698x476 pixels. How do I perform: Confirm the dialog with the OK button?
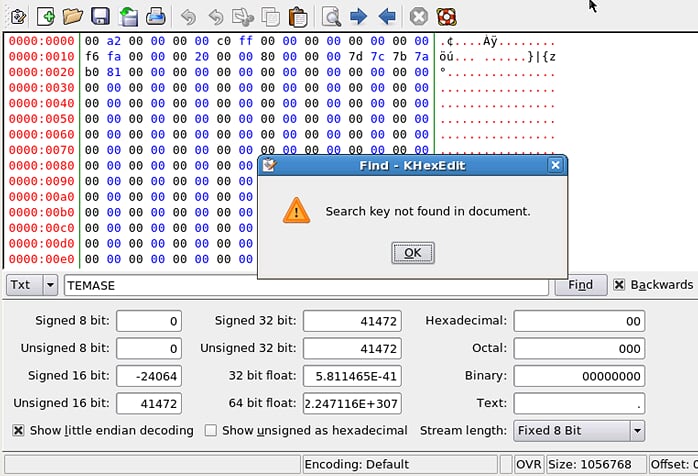[413, 253]
